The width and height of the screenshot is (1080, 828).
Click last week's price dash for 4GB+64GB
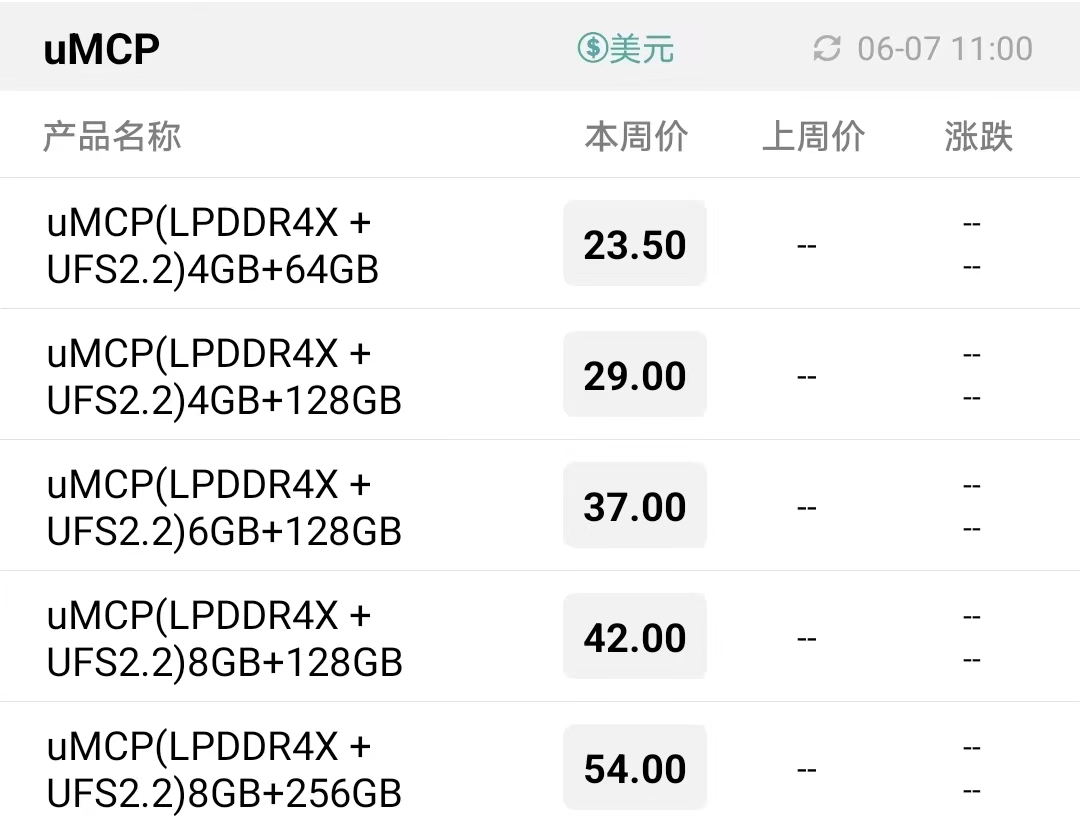point(807,245)
